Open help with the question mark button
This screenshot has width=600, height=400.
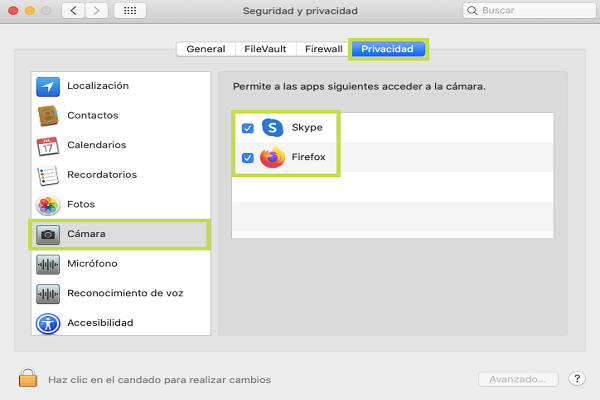coord(577,379)
